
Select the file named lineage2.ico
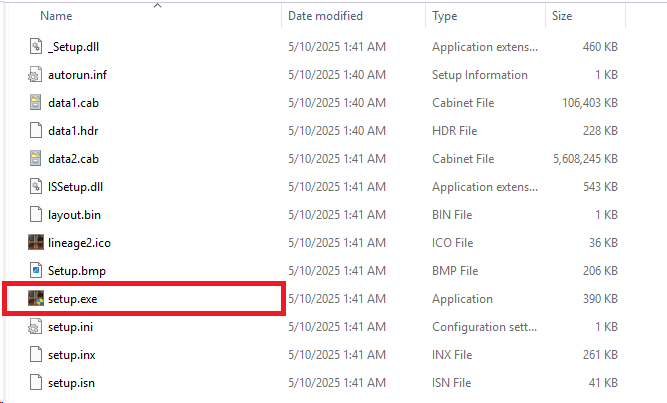click(x=79, y=243)
